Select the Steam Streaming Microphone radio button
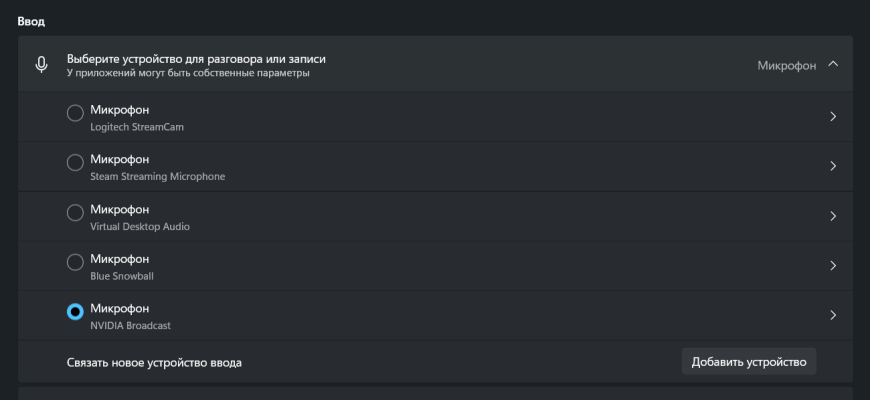870x400 pixels. (75, 162)
